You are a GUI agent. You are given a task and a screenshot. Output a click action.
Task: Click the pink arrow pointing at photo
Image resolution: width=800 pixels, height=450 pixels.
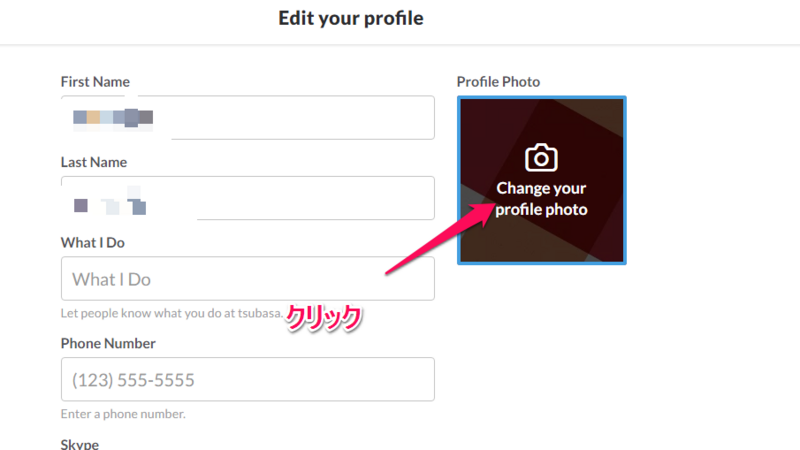tap(440, 238)
